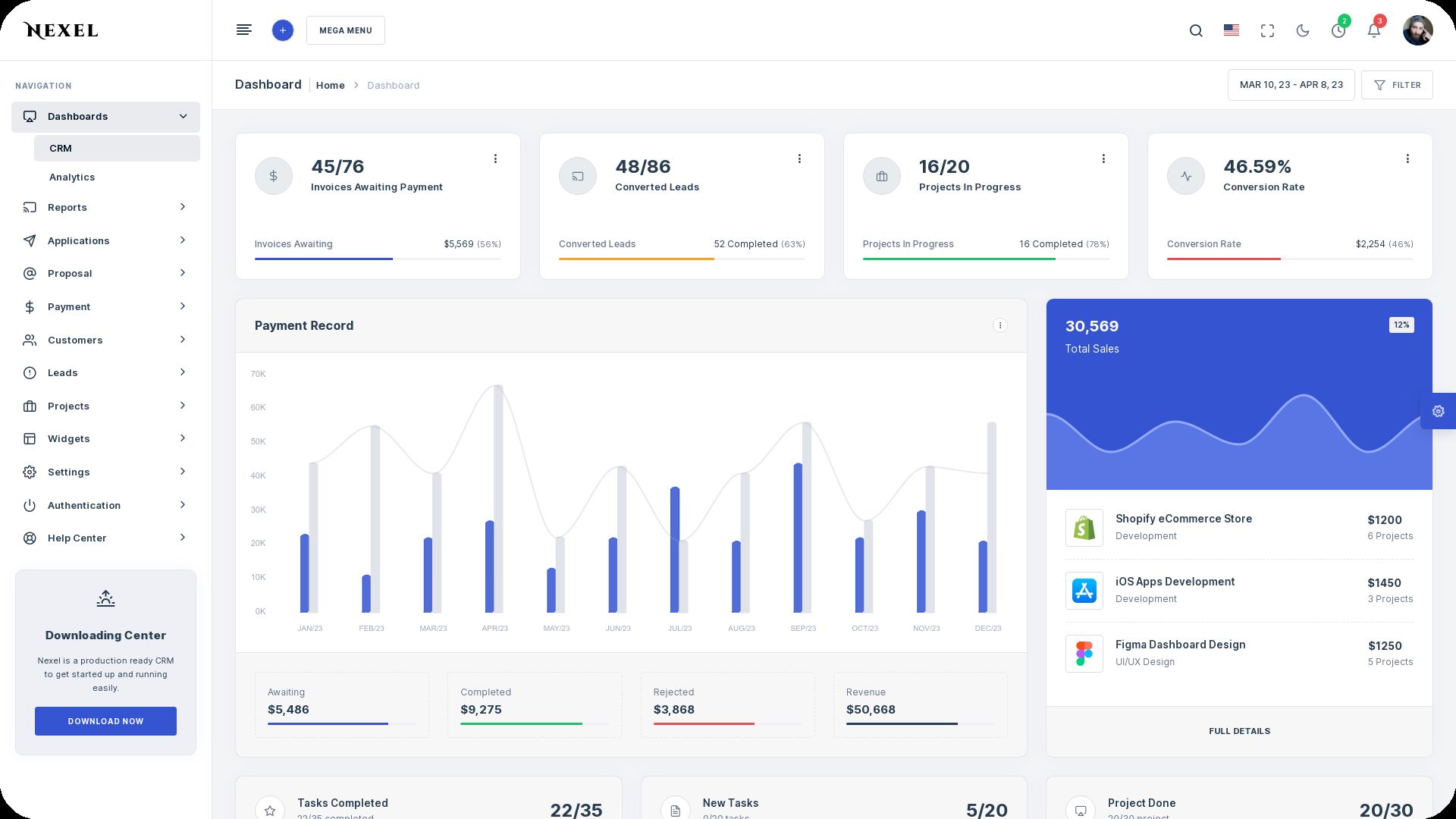The width and height of the screenshot is (1456, 819).
Task: Open the Mega Menu
Action: click(345, 30)
